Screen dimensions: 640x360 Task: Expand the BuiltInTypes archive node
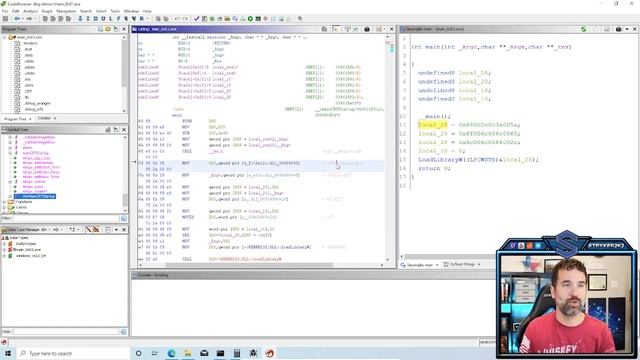coord(4,244)
